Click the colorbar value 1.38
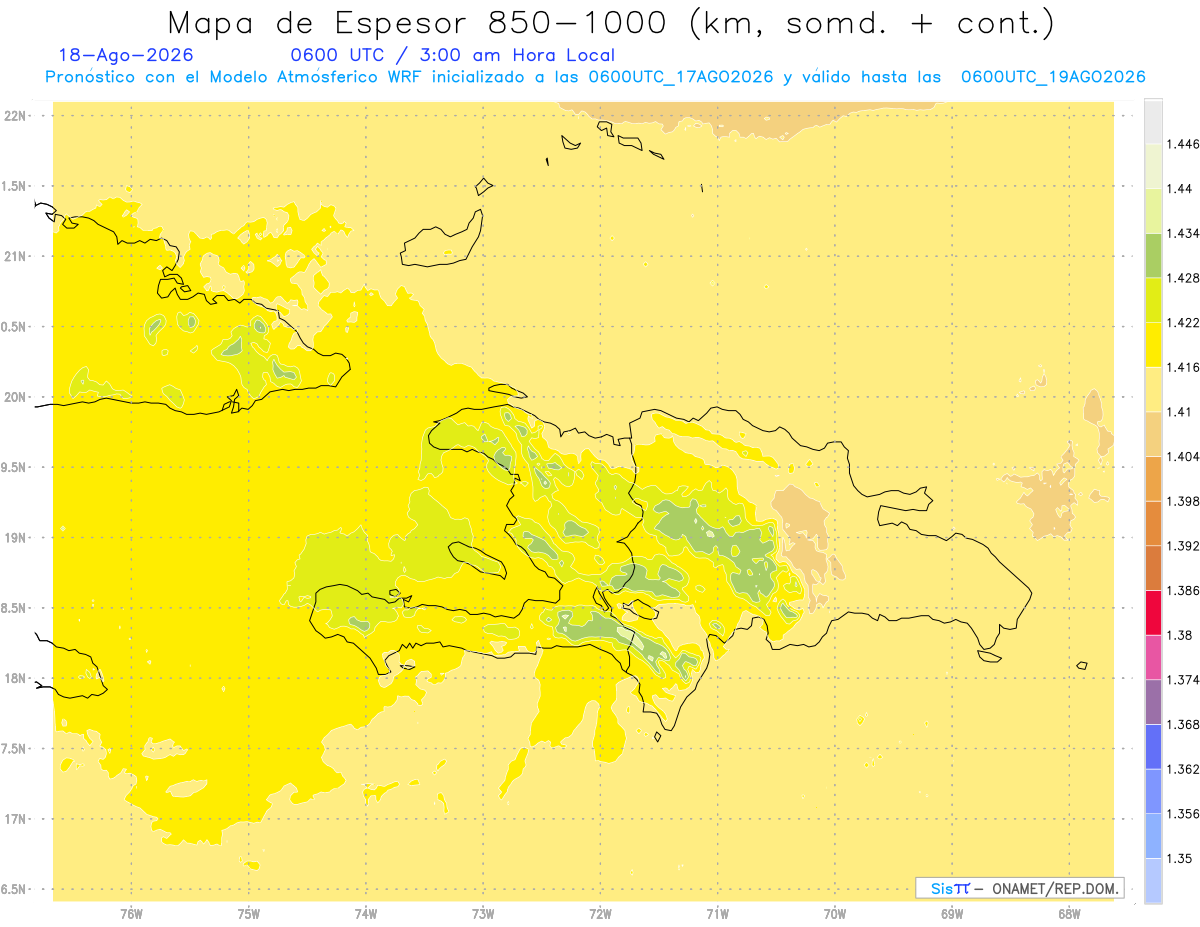 pyautogui.click(x=1180, y=635)
